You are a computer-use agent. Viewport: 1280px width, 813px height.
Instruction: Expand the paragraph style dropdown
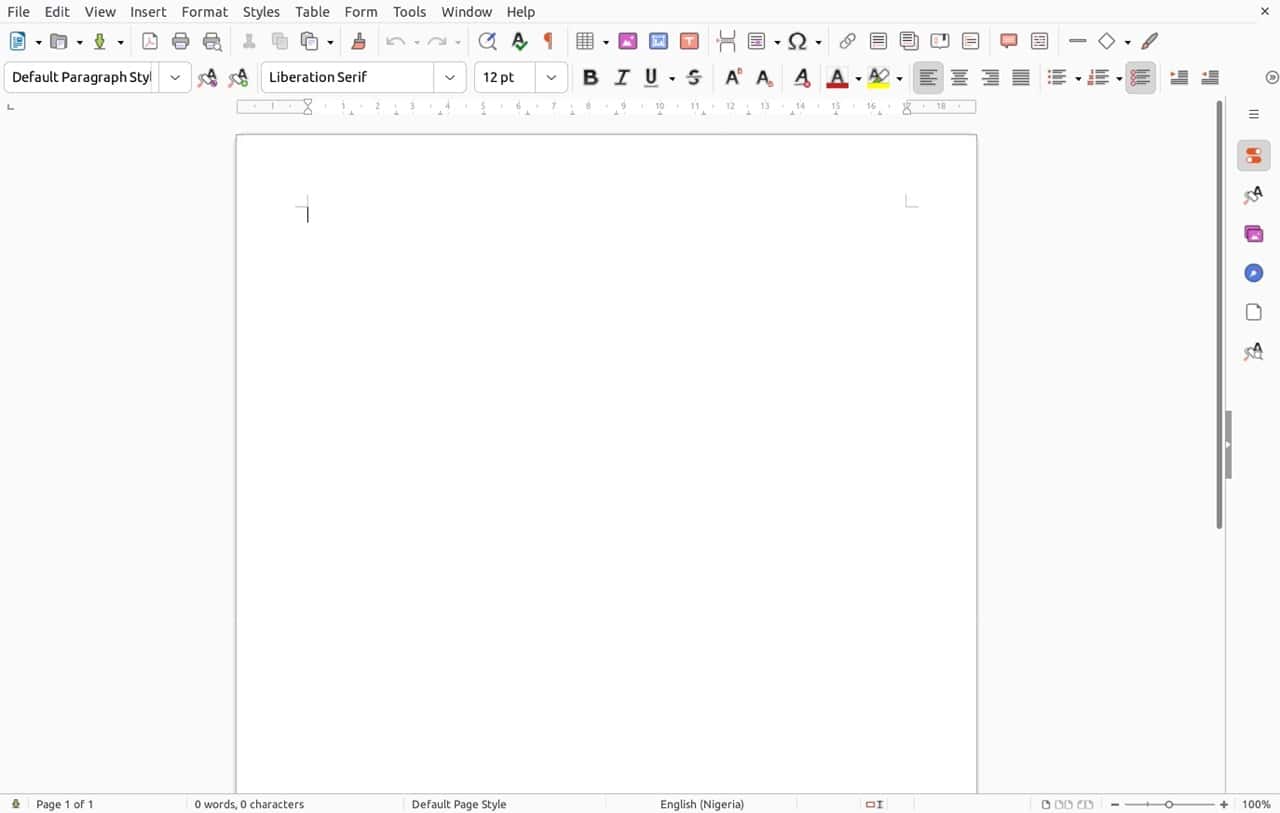point(175,77)
